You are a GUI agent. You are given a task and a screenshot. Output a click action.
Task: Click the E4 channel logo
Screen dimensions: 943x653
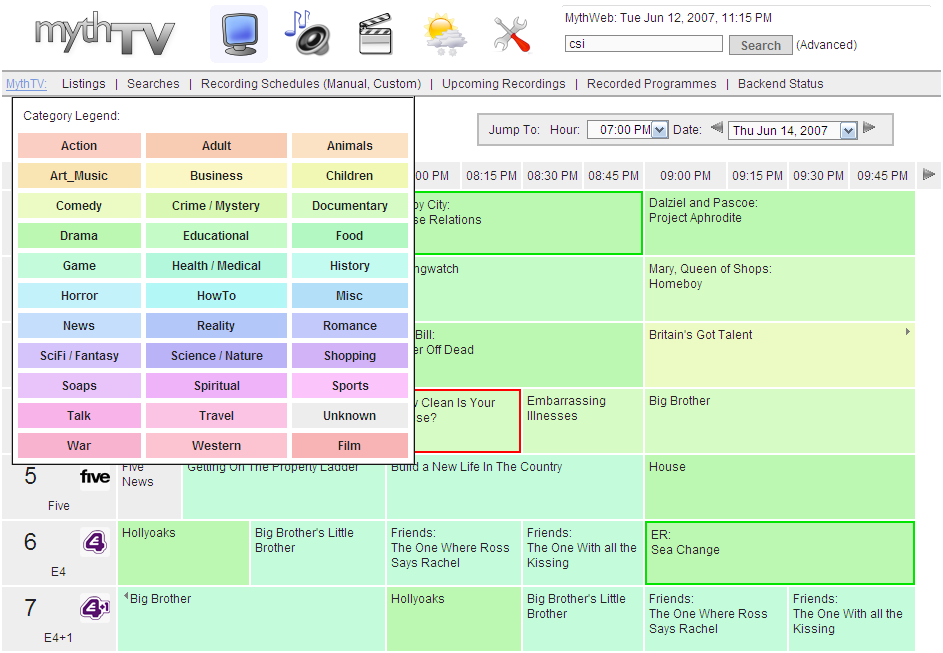click(x=95, y=542)
